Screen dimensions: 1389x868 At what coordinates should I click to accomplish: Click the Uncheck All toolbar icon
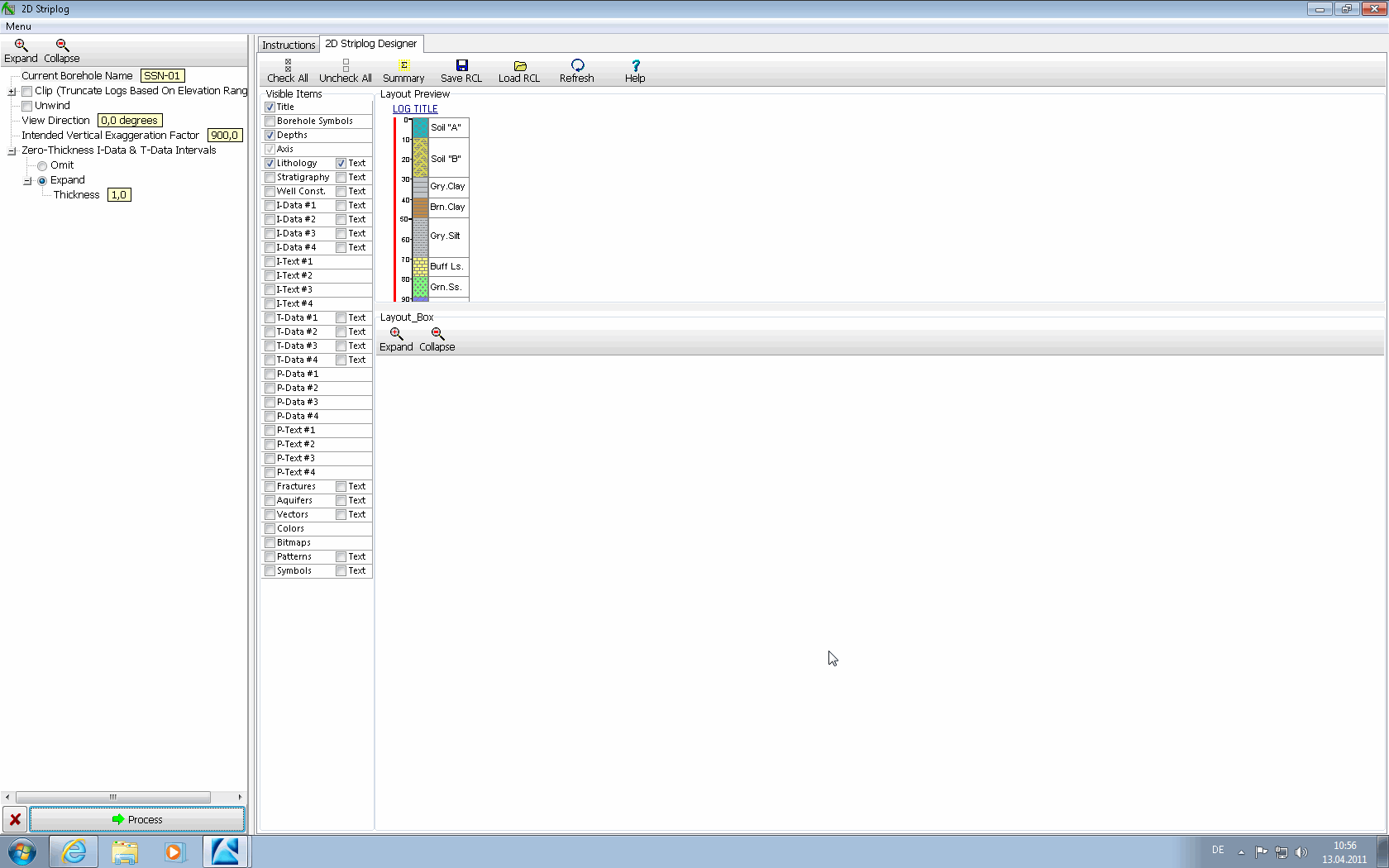point(346,65)
